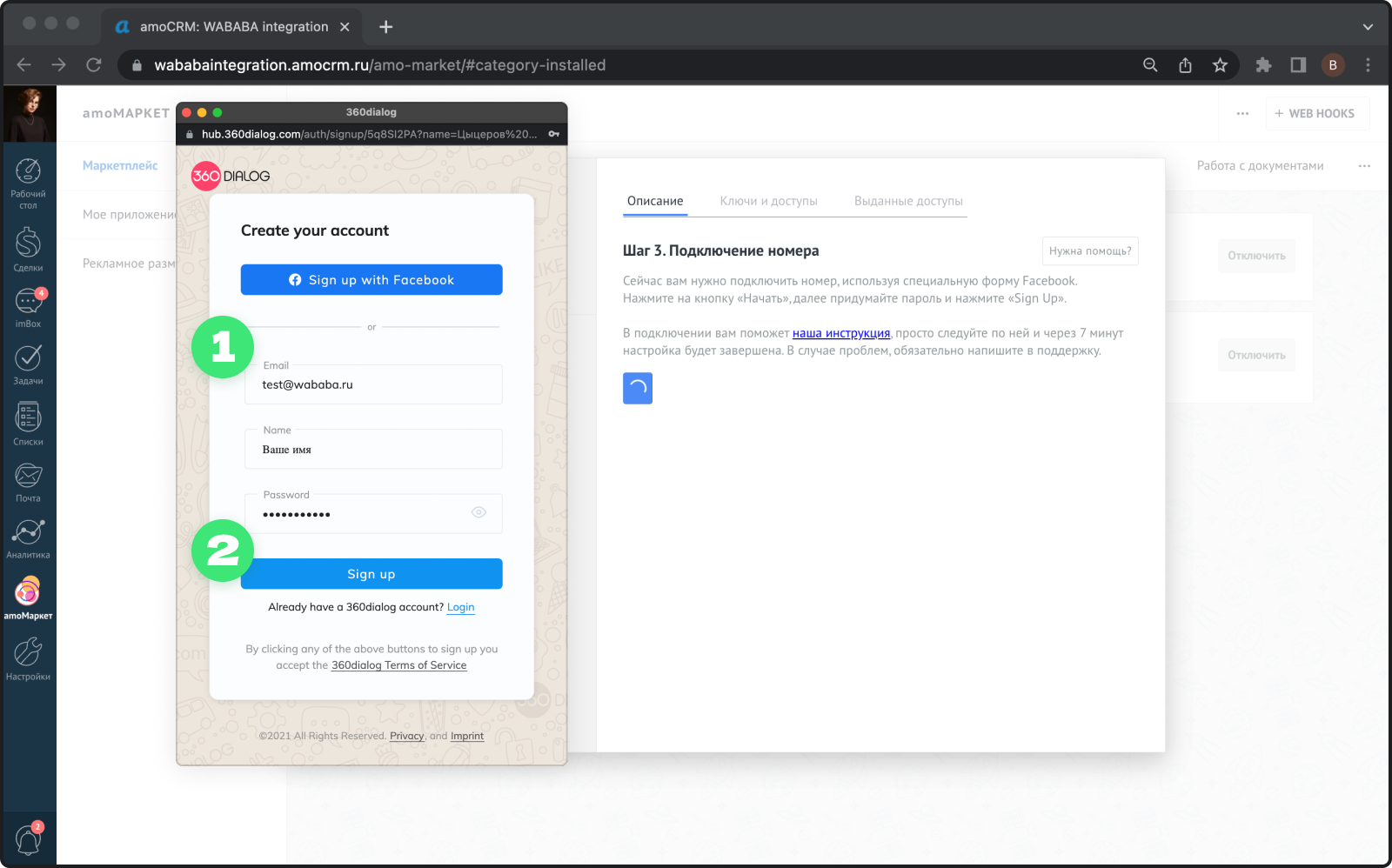Click the blue Sign up button
This screenshot has width=1392, height=868.
pyautogui.click(x=371, y=574)
